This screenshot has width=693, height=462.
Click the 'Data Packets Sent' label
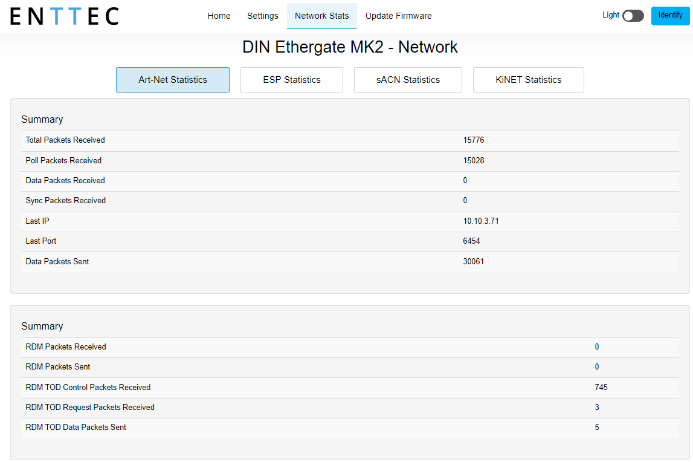57,261
